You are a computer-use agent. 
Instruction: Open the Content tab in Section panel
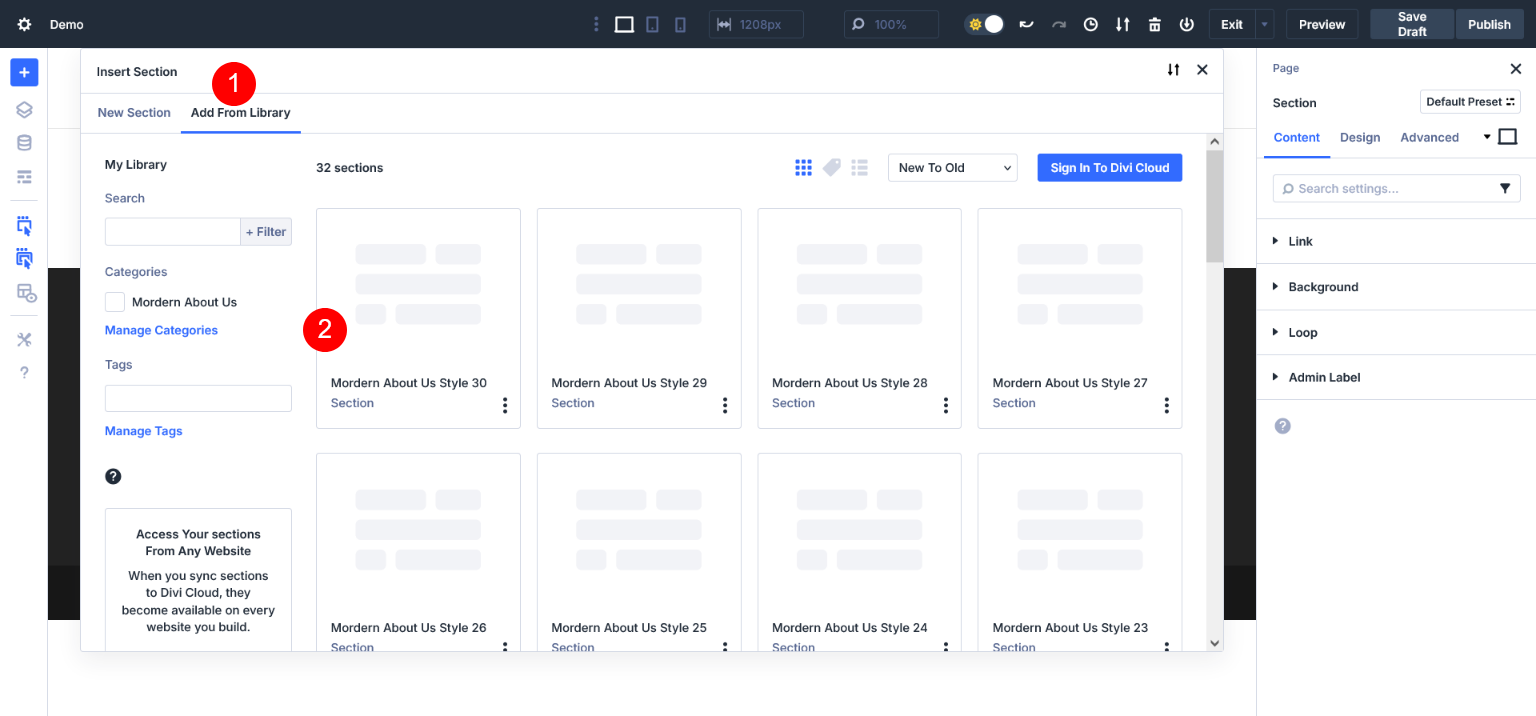coord(1297,137)
